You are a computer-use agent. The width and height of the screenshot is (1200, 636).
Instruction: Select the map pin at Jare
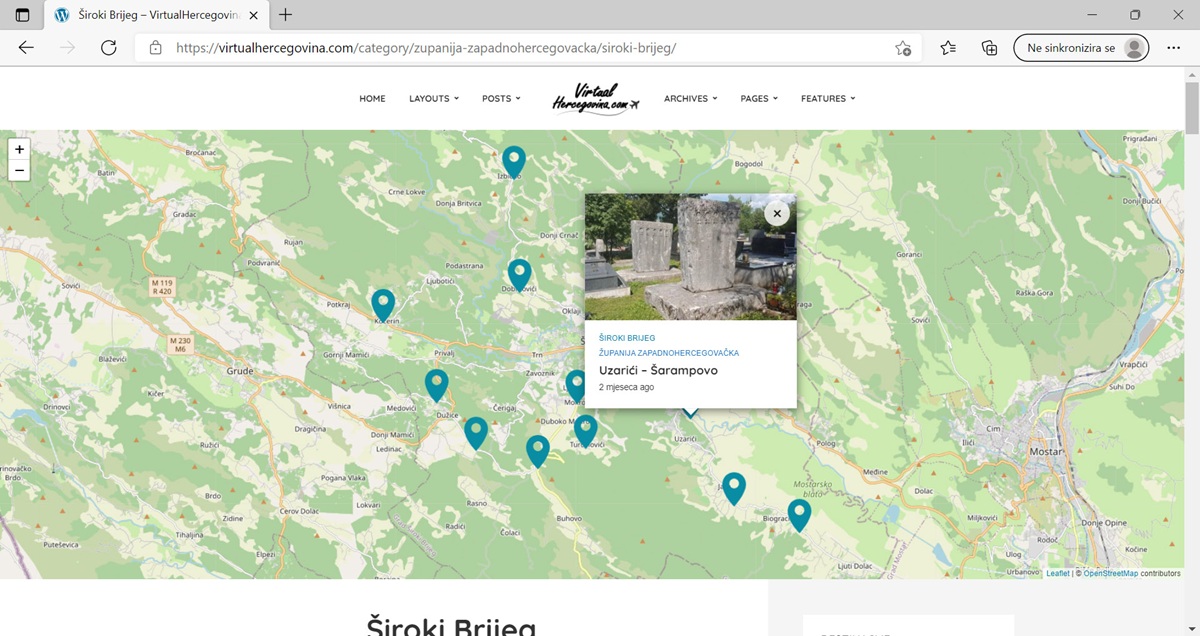(734, 488)
